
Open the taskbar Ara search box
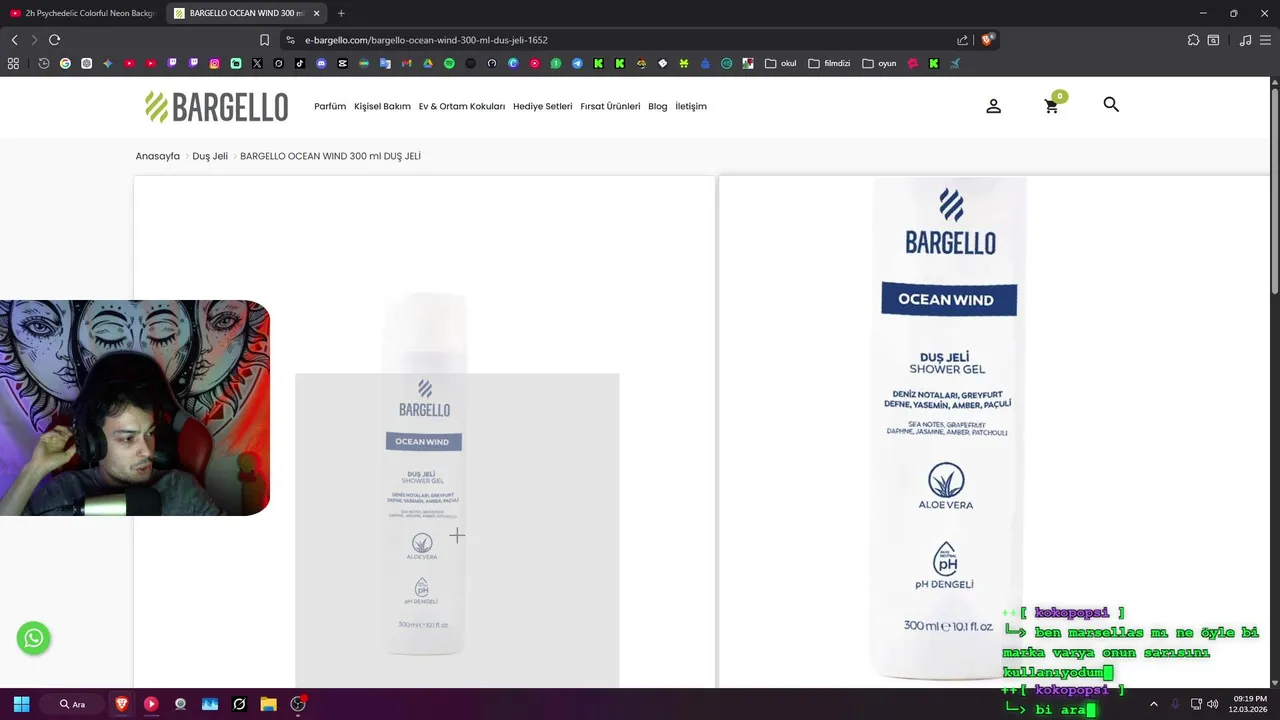point(73,704)
